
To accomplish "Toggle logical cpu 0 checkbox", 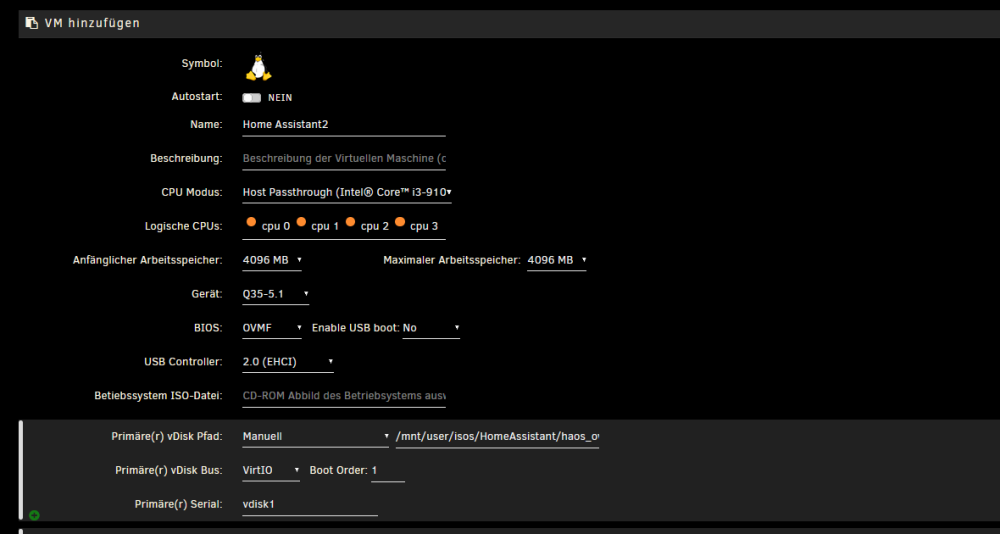I will click(251, 222).
